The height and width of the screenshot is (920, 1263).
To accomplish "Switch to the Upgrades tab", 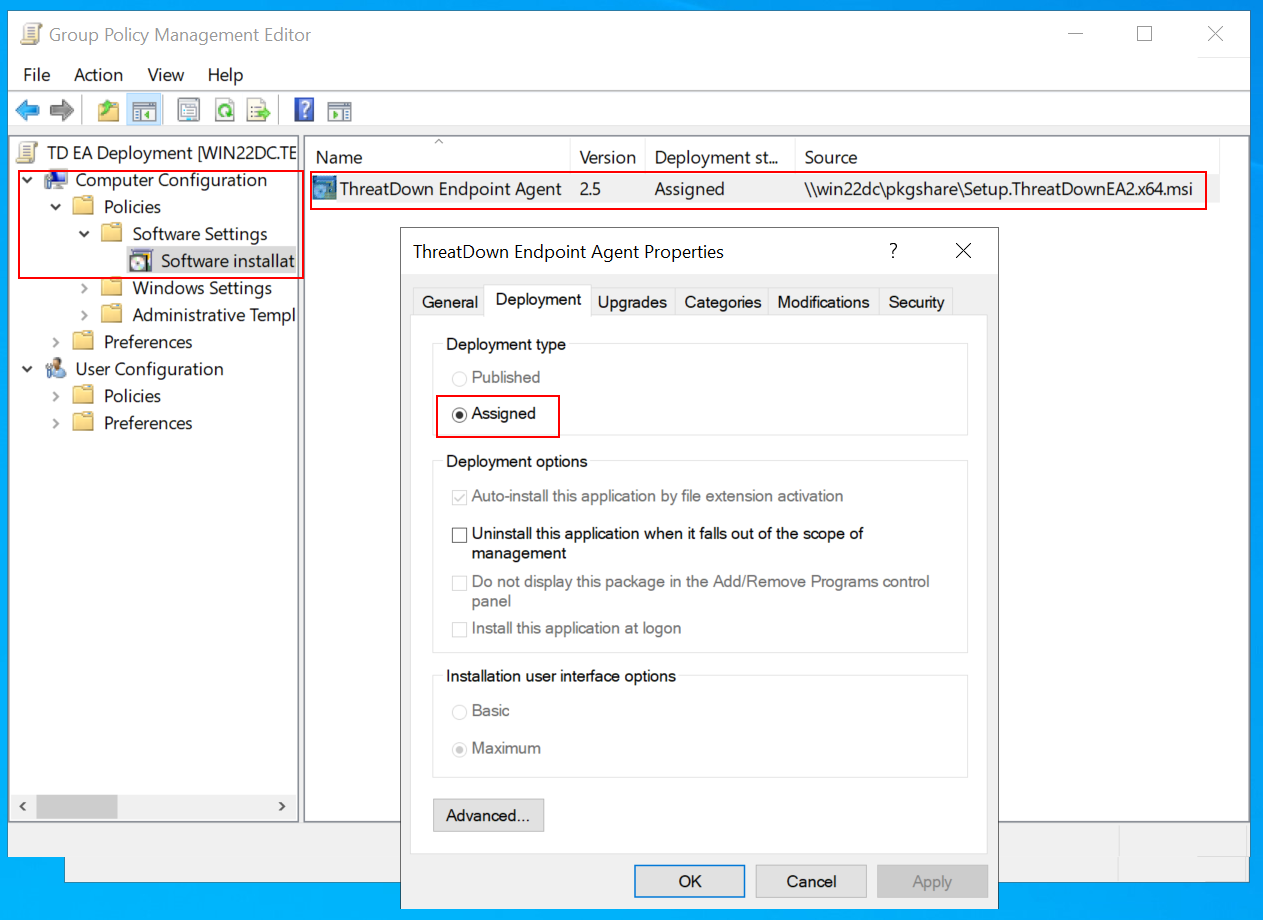I will coord(632,302).
